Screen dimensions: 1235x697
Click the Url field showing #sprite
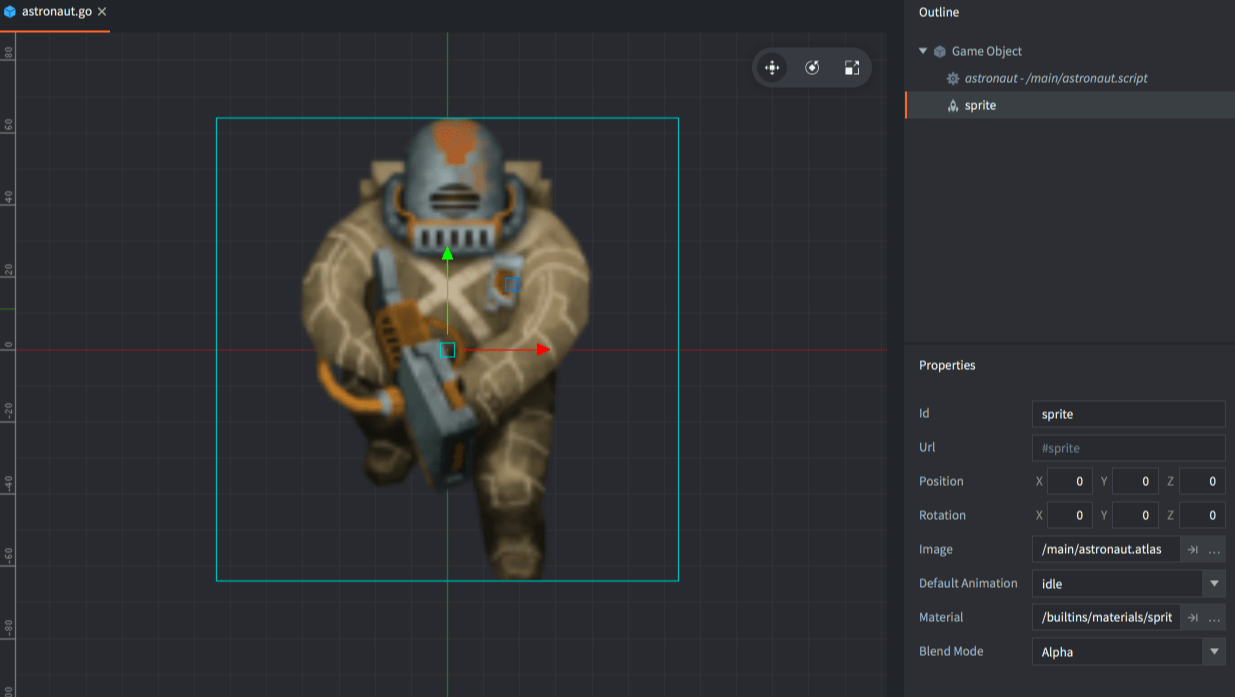[1128, 448]
